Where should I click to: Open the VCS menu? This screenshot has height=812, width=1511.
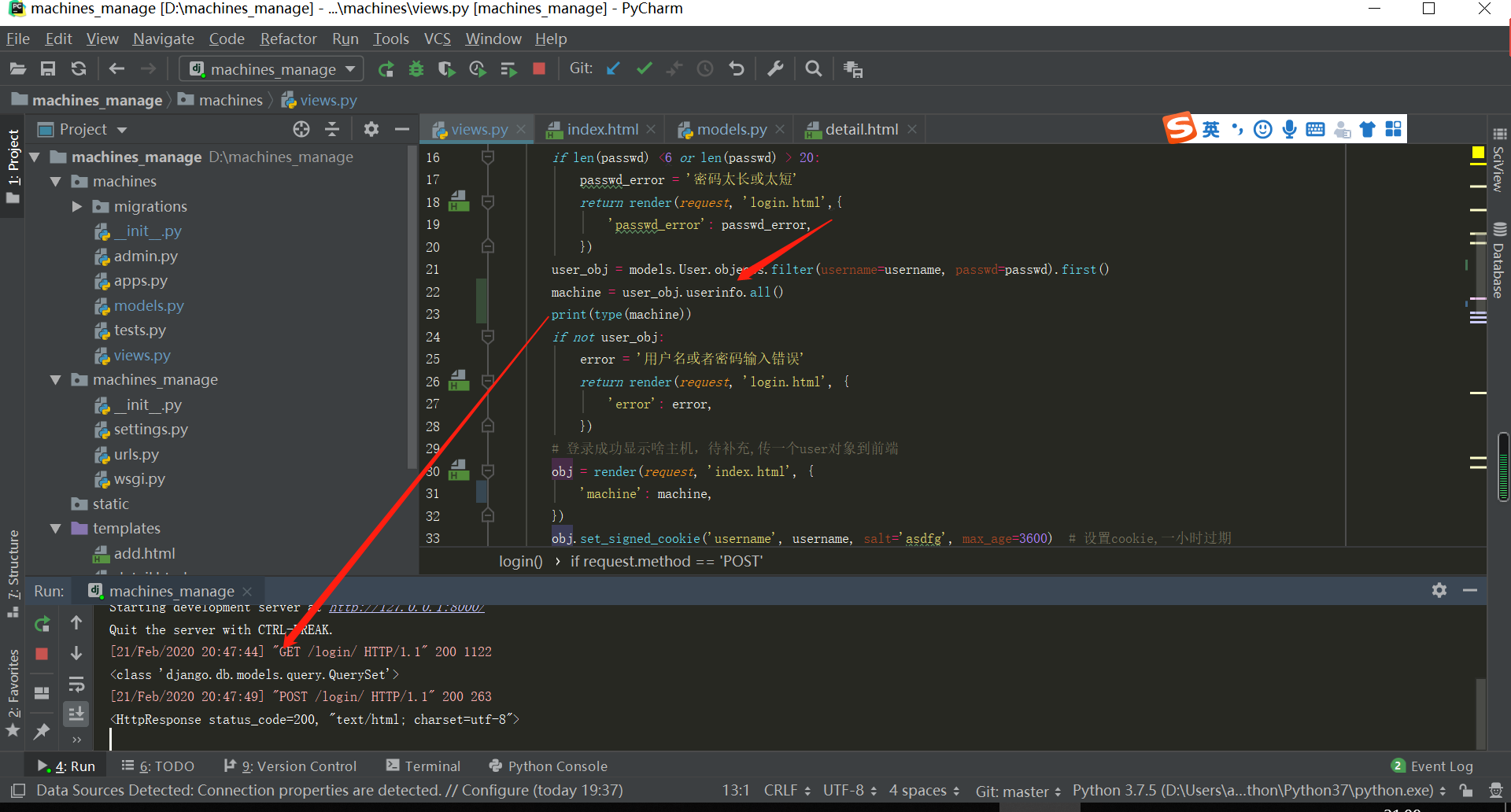coord(437,39)
